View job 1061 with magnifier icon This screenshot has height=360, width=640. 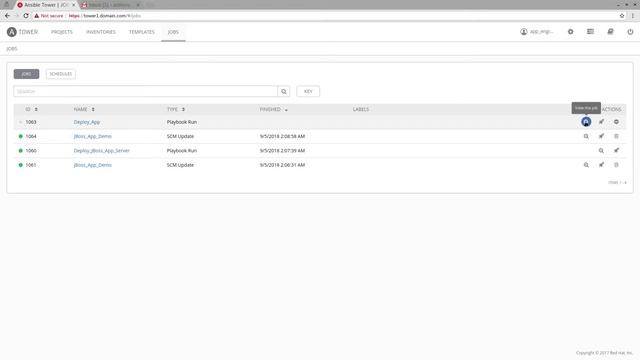(586, 165)
